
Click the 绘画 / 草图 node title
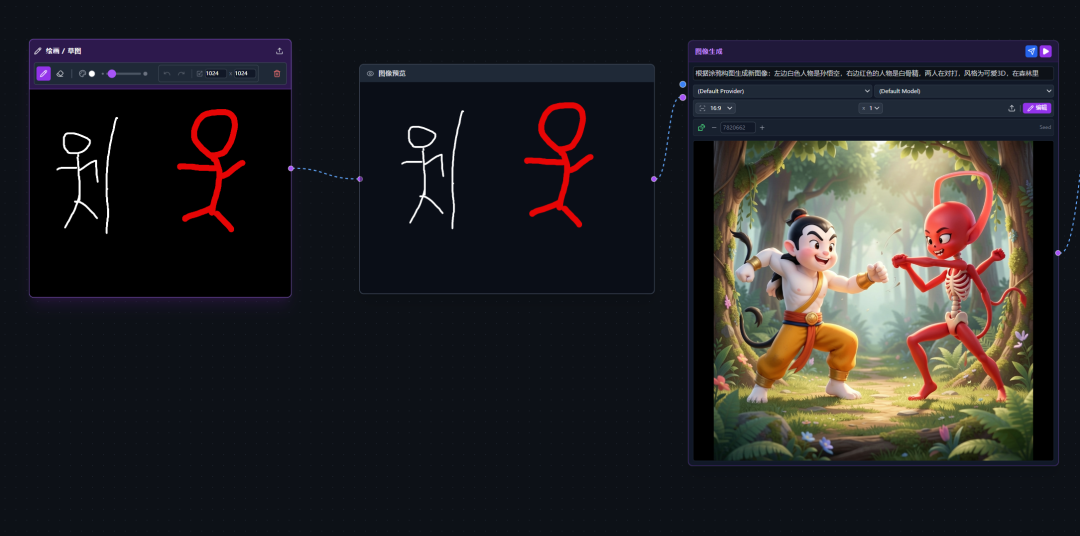(63, 51)
